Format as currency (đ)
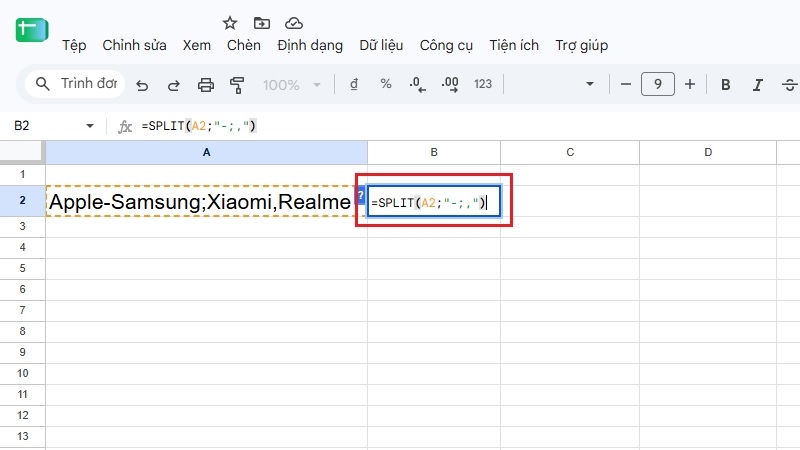This screenshot has height=450, width=800. 354,84
